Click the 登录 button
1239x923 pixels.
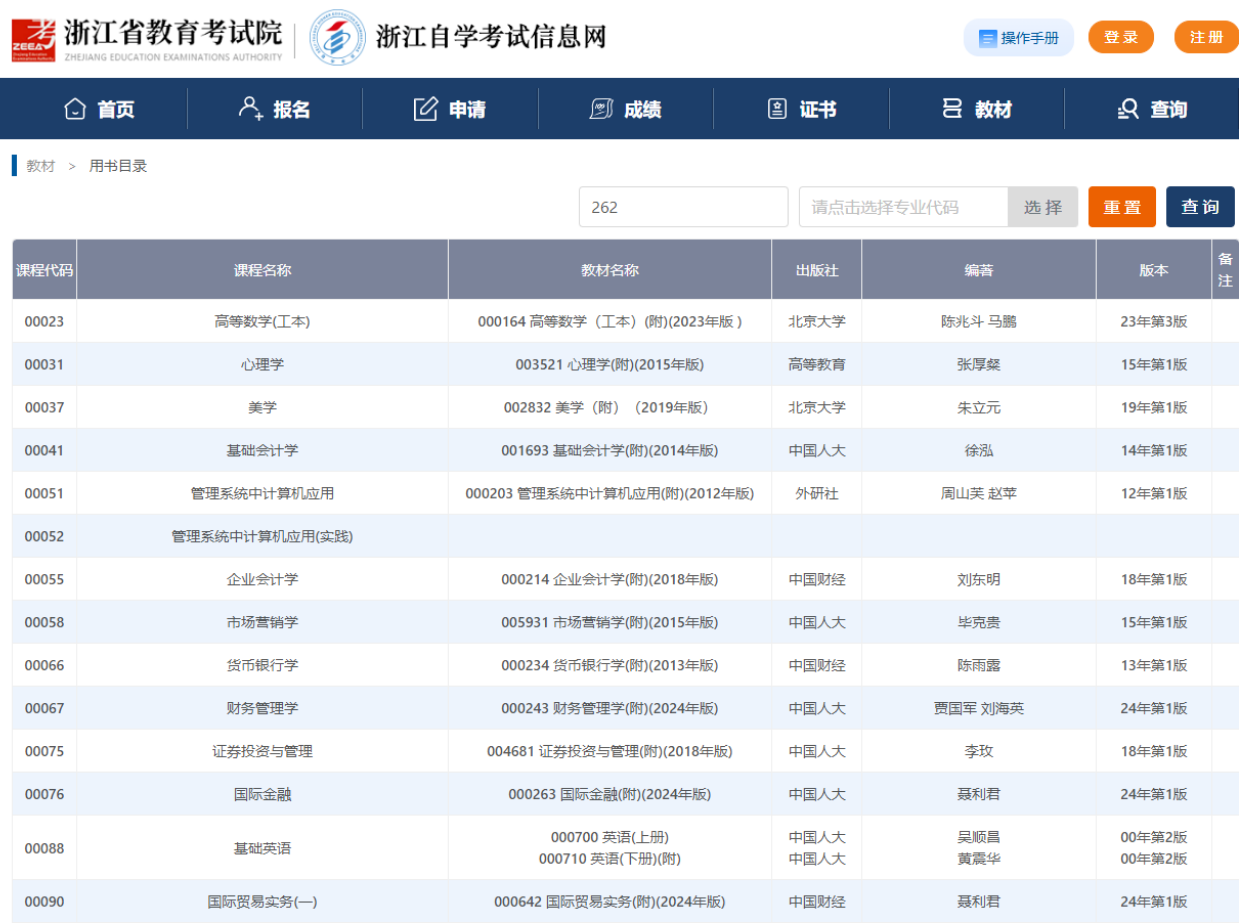[x=1121, y=37]
